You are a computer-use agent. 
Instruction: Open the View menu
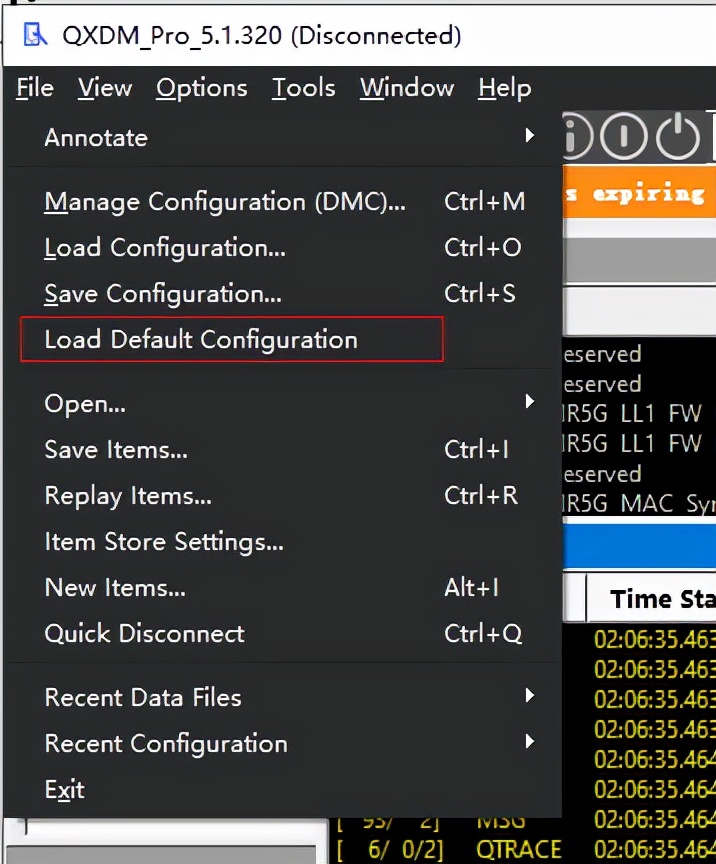104,88
